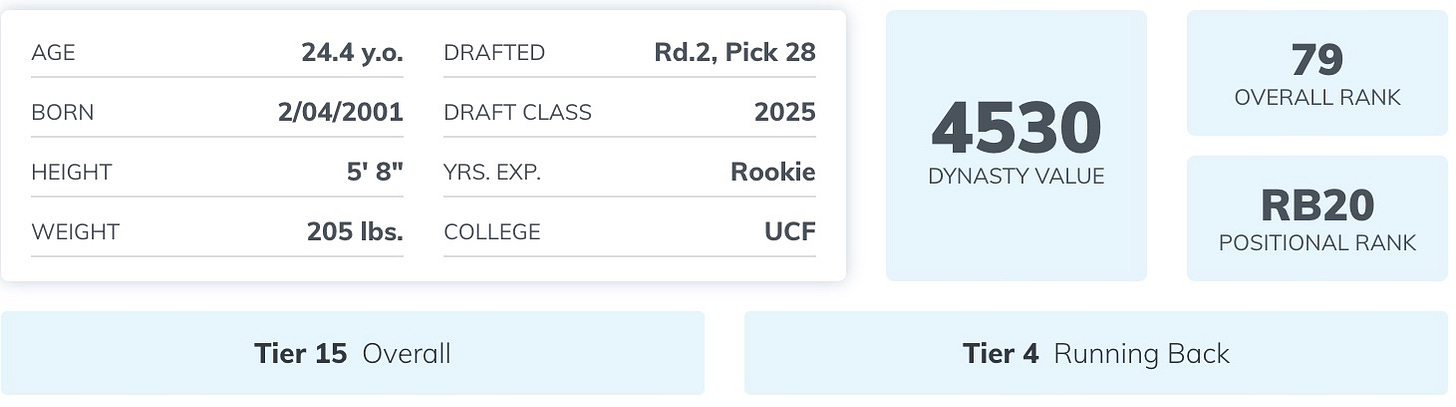Click the OVERALL RANK caption
This screenshot has height=407, width=1456.
[x=1317, y=97]
